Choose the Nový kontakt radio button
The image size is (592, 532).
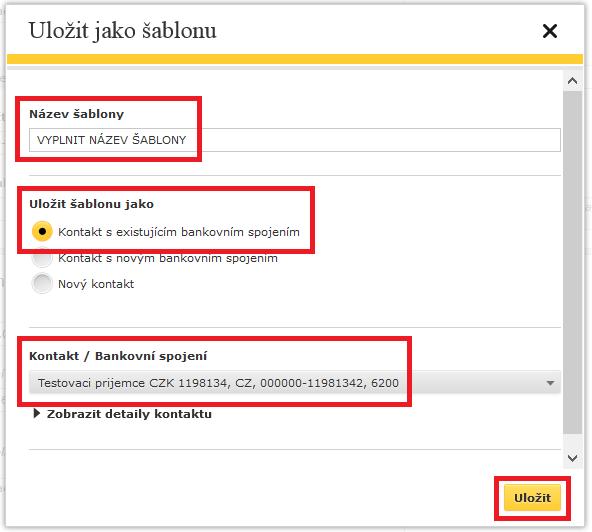point(42,283)
